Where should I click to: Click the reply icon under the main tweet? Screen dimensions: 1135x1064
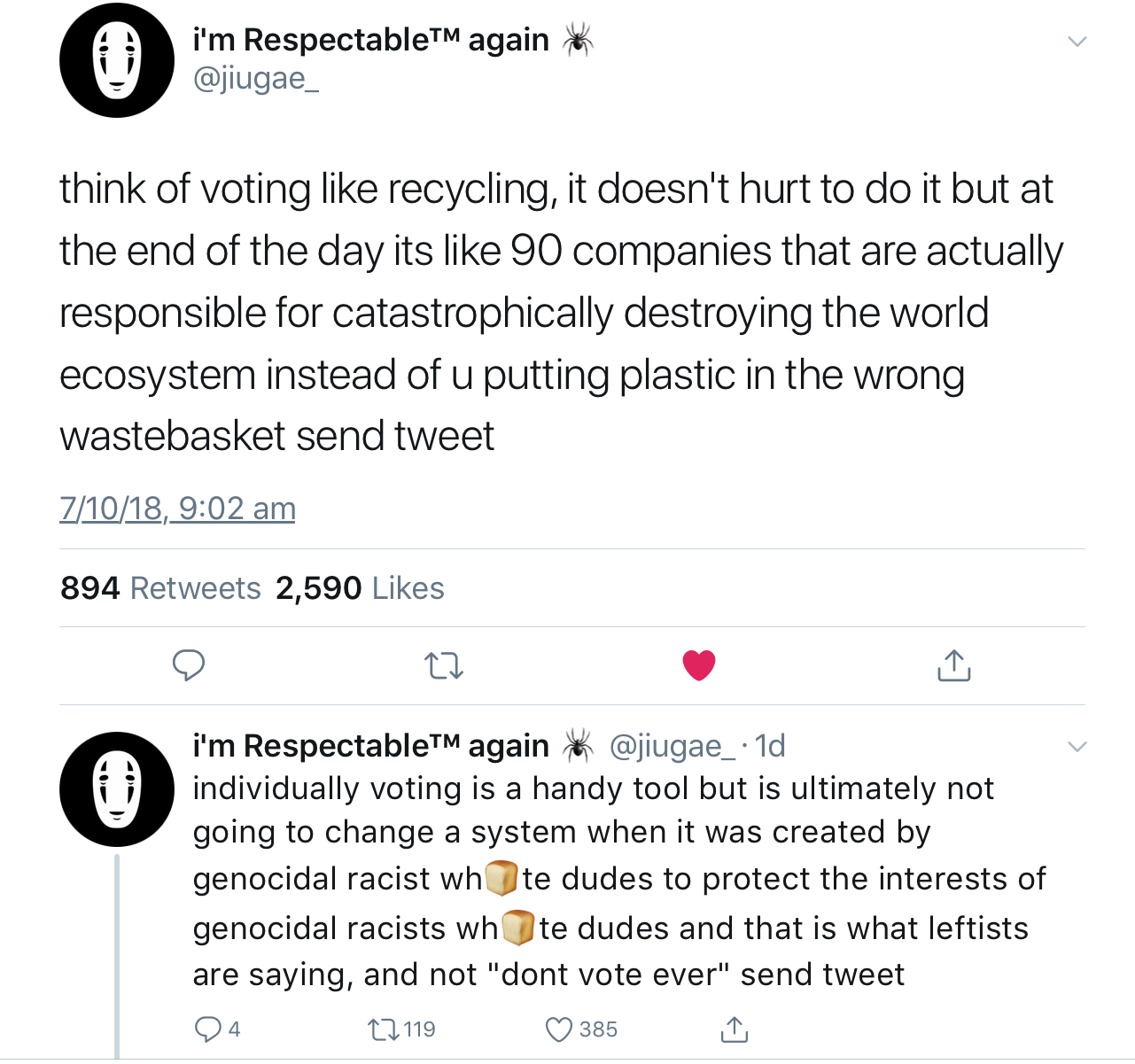pos(188,665)
